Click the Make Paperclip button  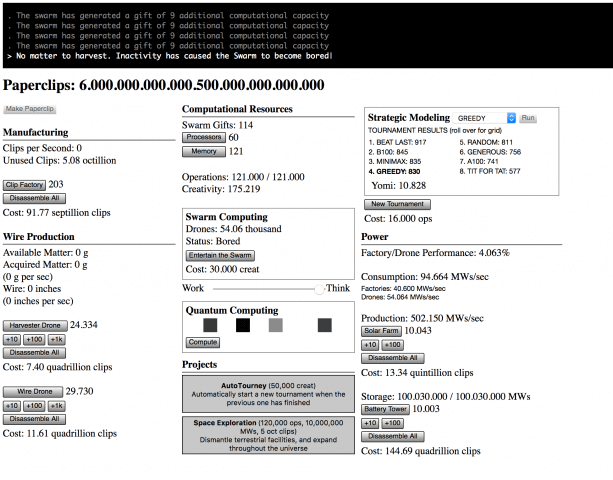30,108
